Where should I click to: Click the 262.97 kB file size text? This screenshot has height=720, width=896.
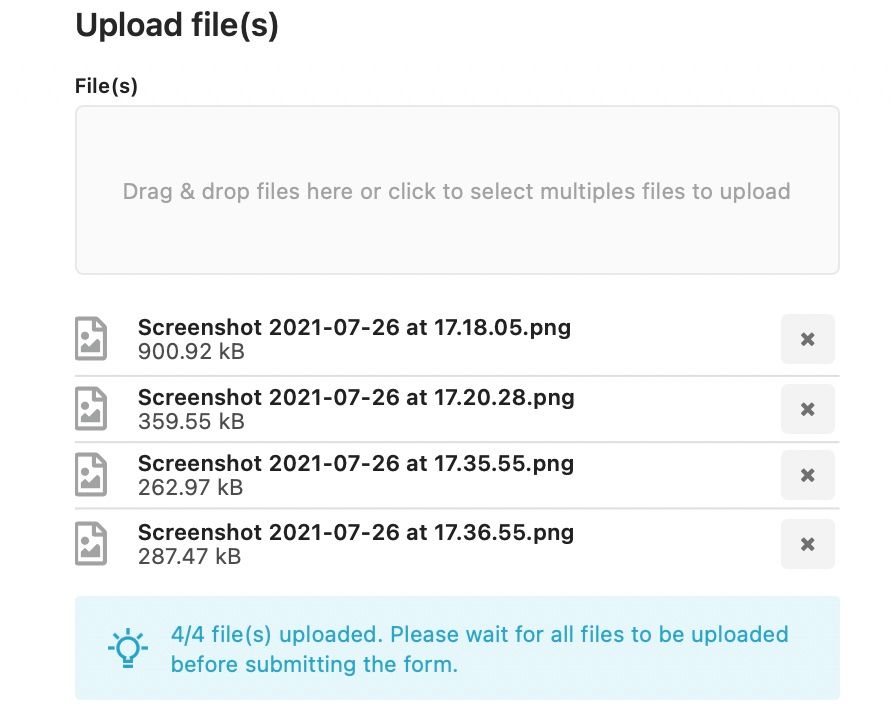[190, 488]
